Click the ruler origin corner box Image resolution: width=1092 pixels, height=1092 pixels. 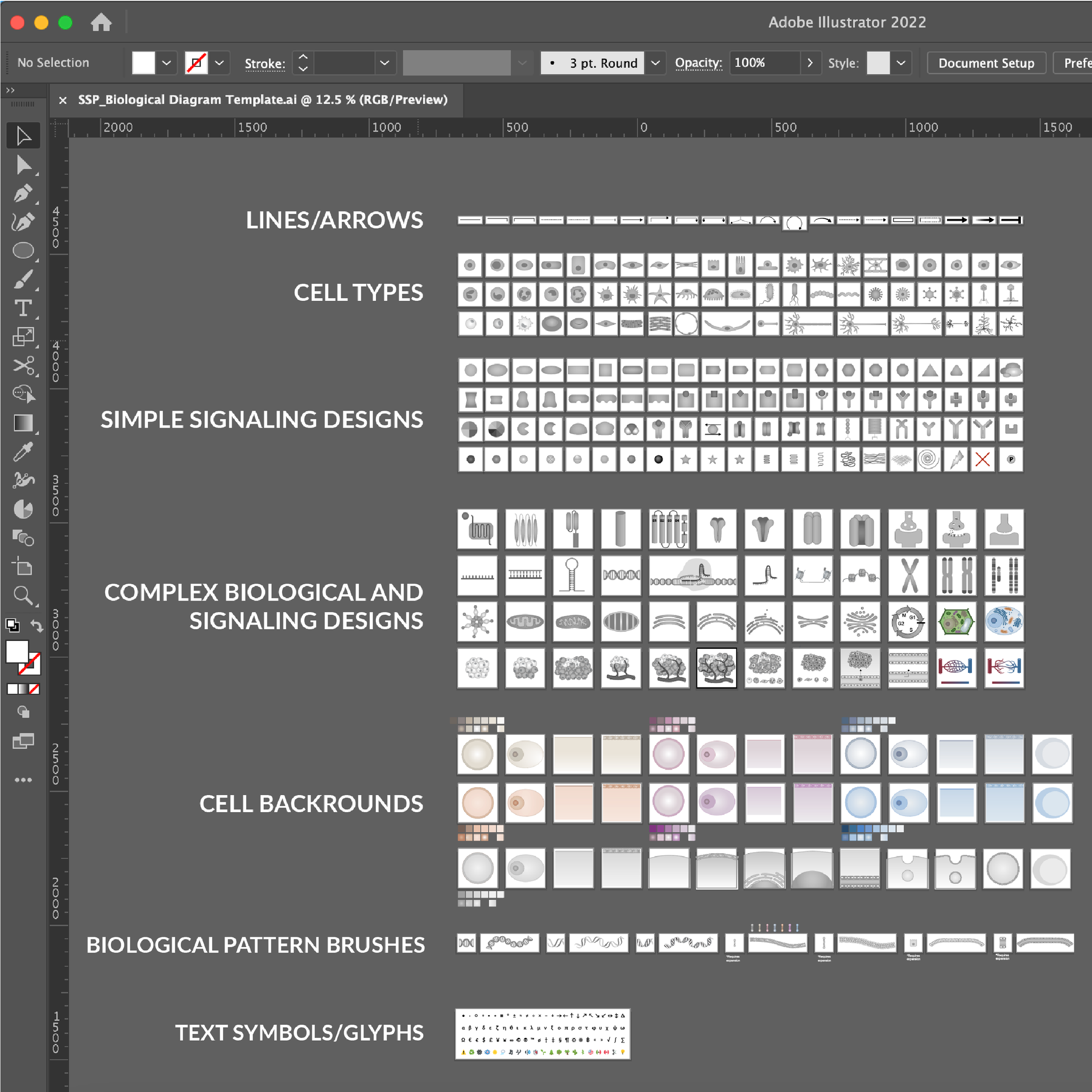[x=59, y=128]
